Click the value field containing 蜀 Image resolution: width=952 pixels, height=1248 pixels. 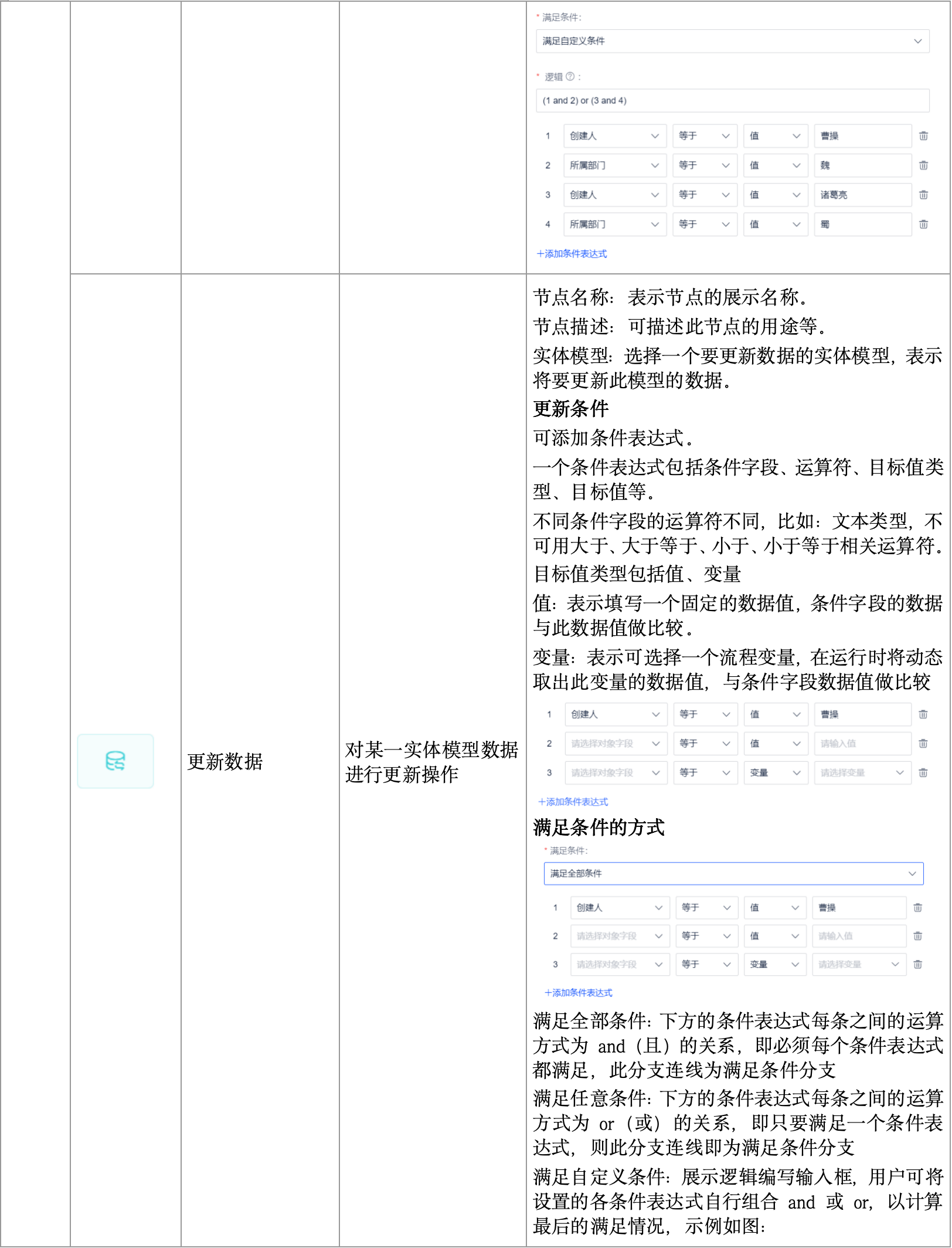click(x=862, y=224)
